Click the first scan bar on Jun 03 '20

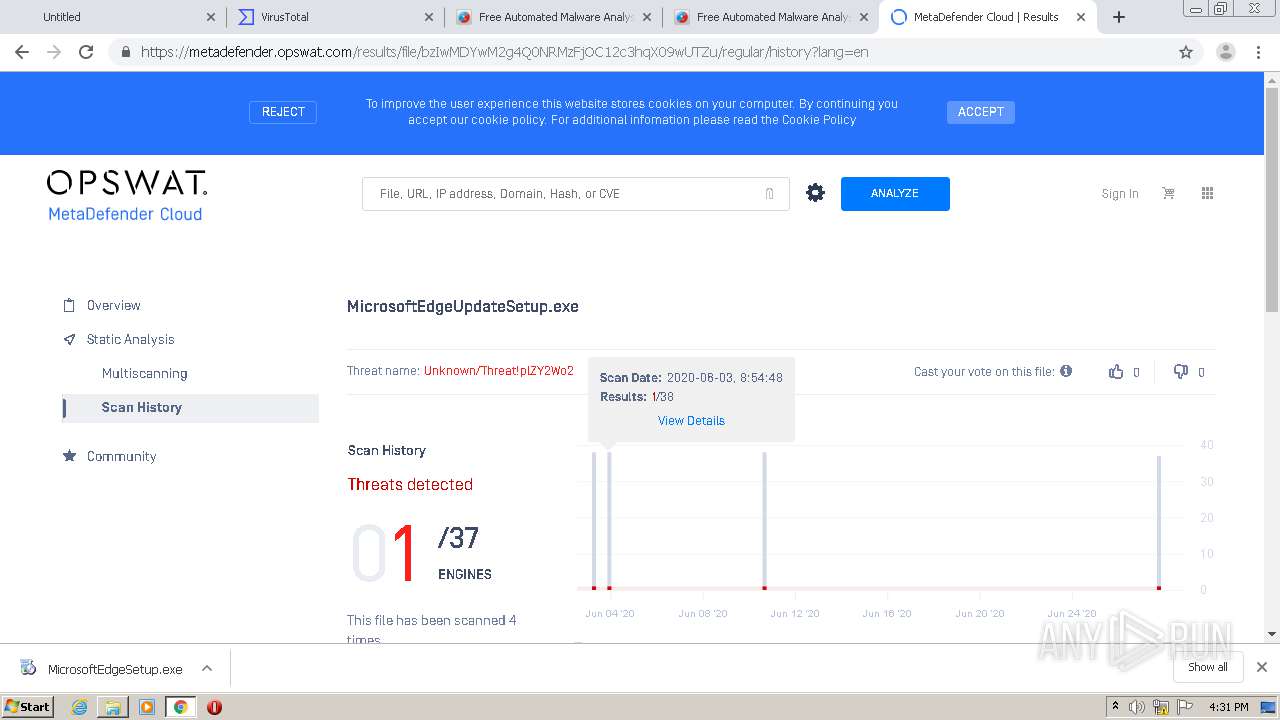pyautogui.click(x=594, y=520)
